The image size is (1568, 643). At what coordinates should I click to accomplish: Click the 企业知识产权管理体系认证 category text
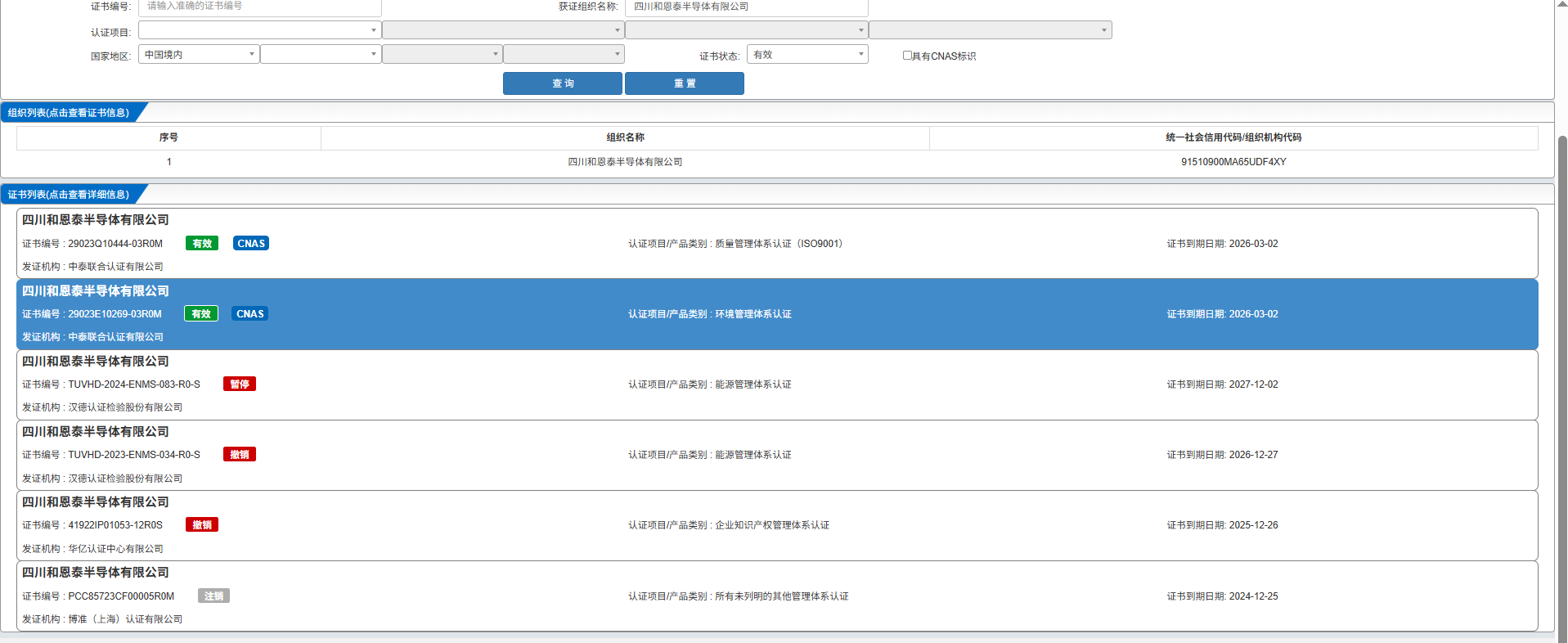tap(772, 525)
